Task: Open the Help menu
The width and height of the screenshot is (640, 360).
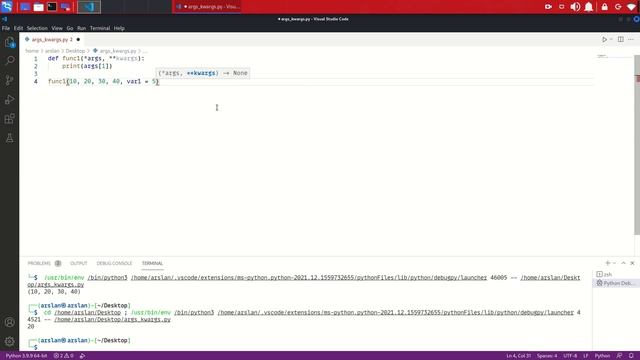Action: pyautogui.click(x=119, y=28)
